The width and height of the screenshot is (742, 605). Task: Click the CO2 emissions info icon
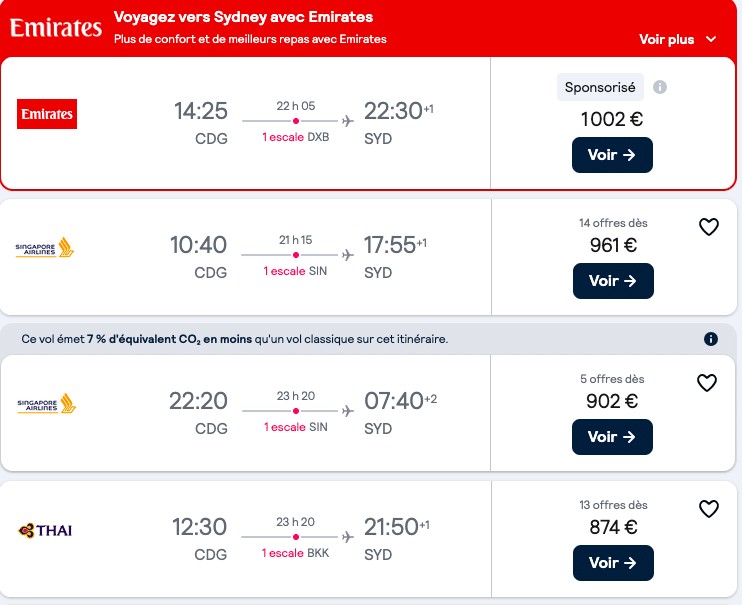[710, 339]
